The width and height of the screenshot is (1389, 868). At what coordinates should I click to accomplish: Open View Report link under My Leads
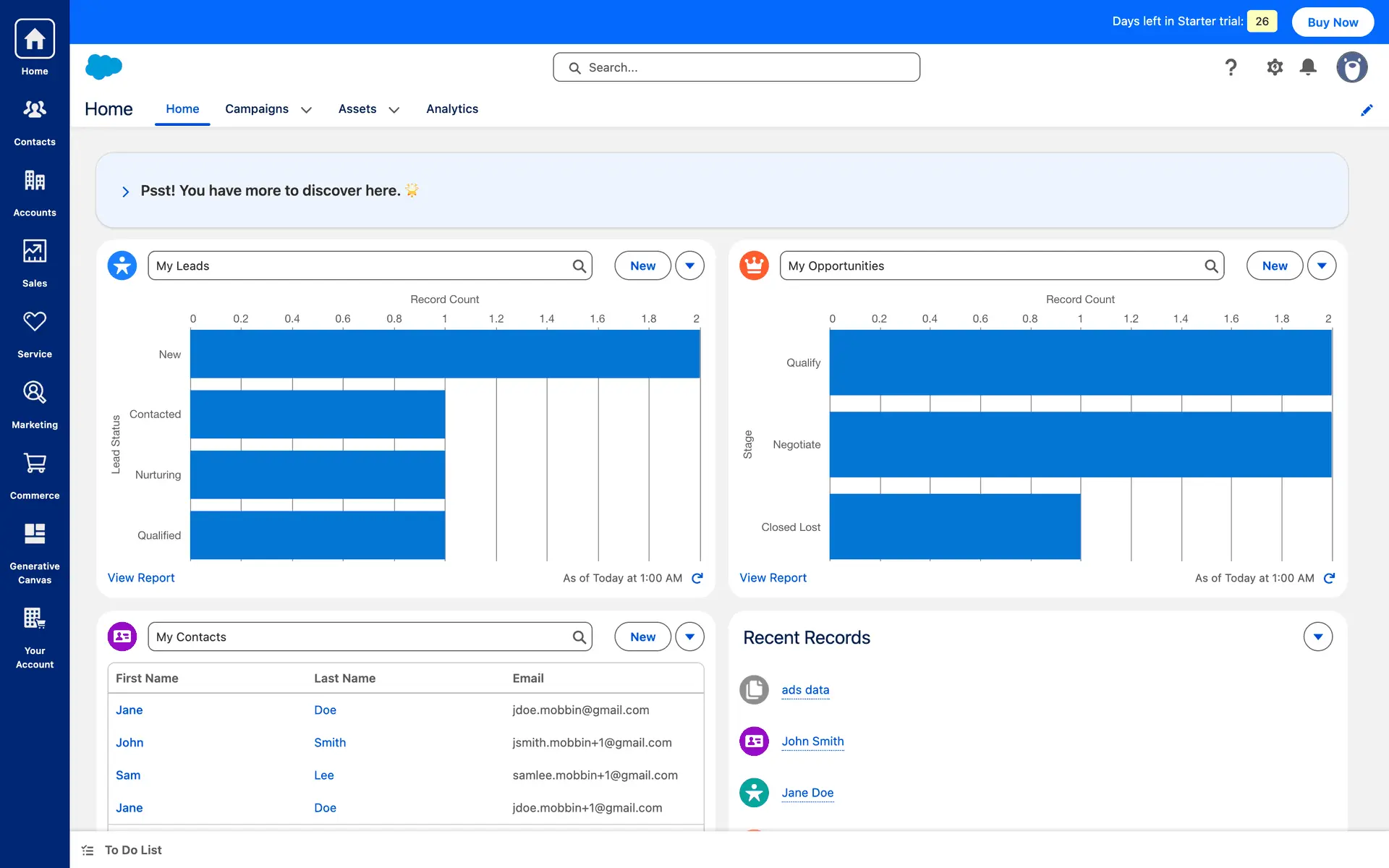141,578
